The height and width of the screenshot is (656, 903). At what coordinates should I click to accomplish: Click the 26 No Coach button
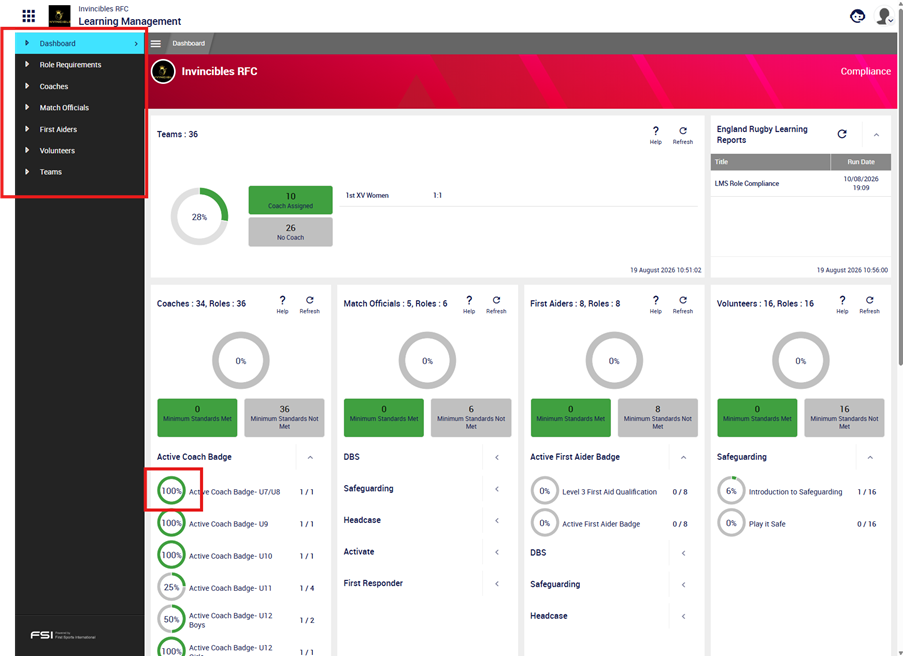pyautogui.click(x=290, y=232)
